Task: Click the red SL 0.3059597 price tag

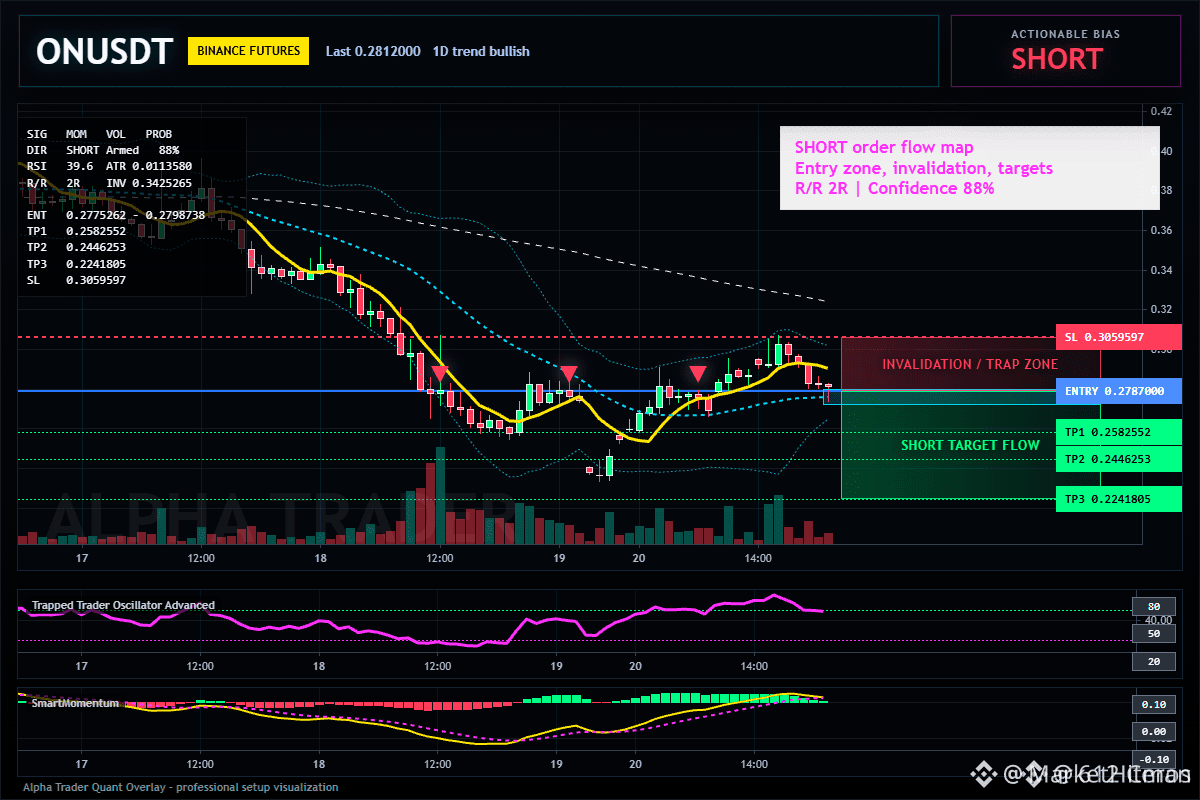Action: pos(1118,338)
